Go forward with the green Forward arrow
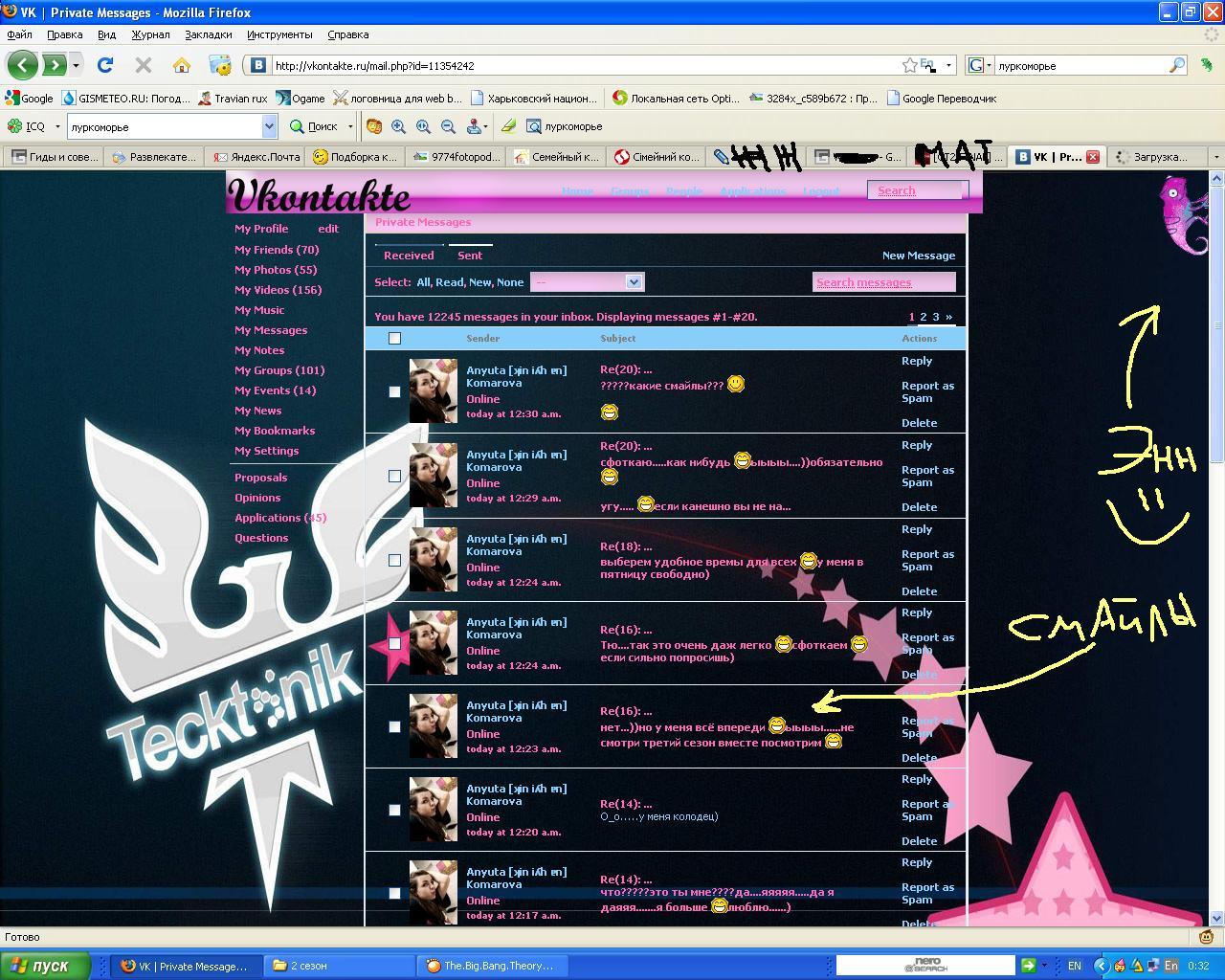The height and width of the screenshot is (980, 1225). [54, 65]
